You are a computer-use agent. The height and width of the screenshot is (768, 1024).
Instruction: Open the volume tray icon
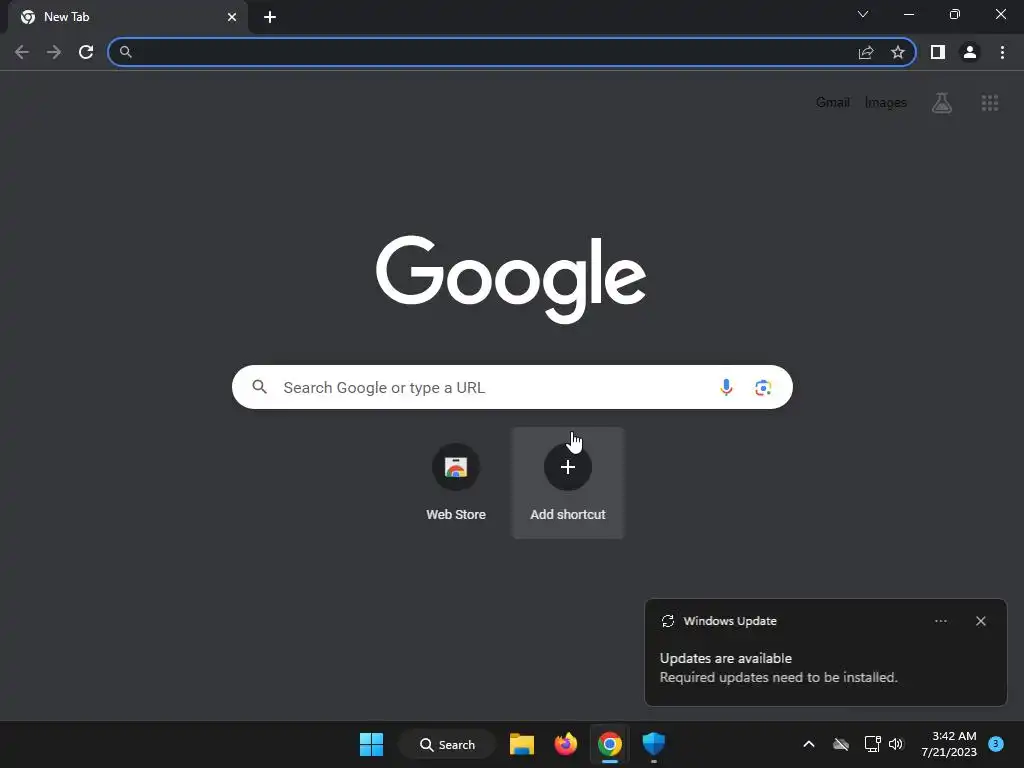tap(896, 744)
